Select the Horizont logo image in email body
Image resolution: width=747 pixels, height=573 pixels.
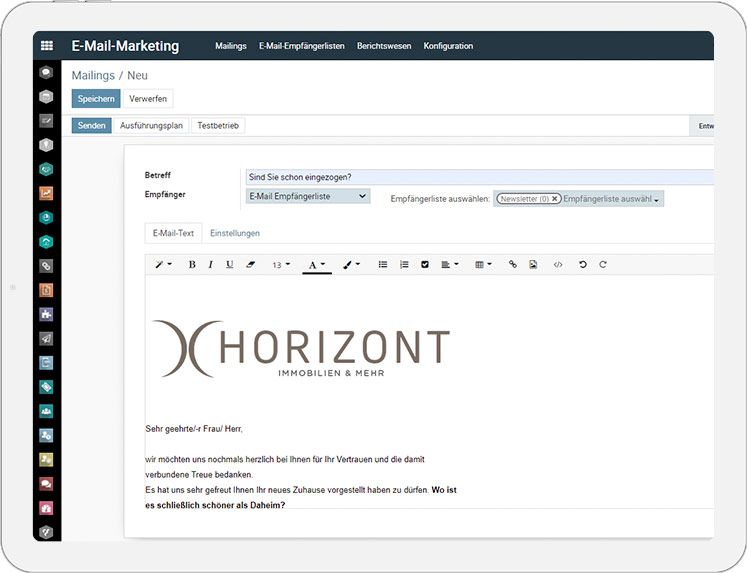[x=301, y=349]
